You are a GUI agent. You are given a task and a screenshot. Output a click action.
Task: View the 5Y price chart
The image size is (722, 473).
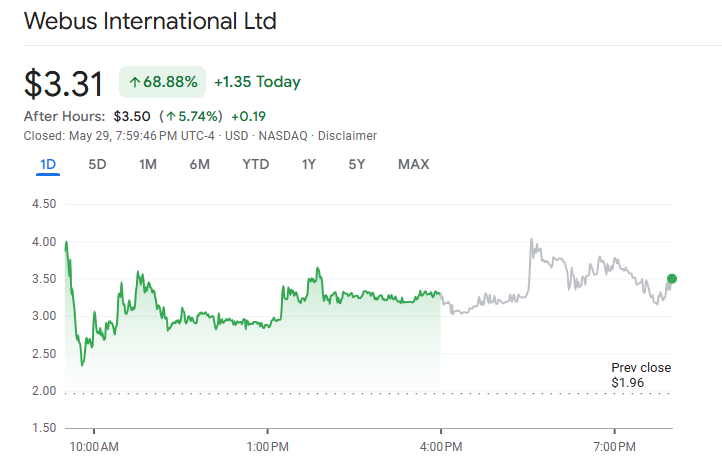357,164
